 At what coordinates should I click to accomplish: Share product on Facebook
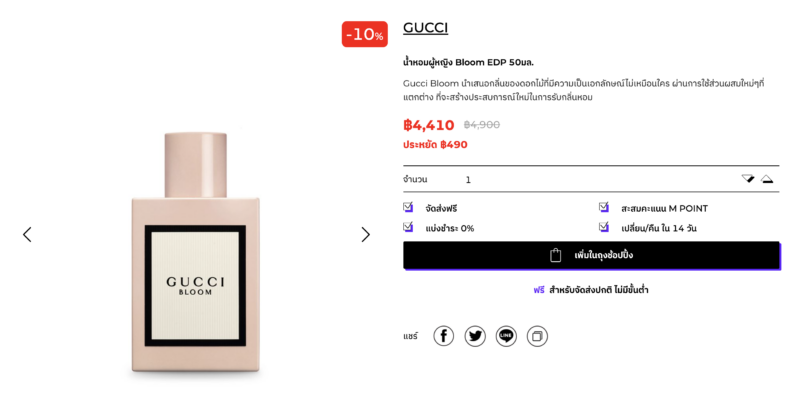click(443, 336)
